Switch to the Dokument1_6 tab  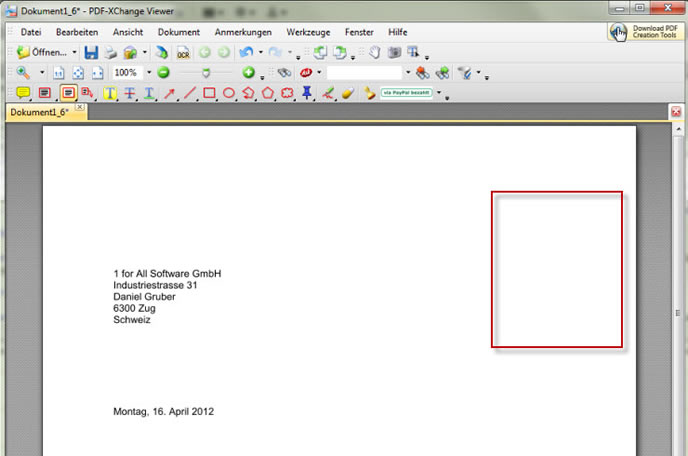tap(38, 113)
